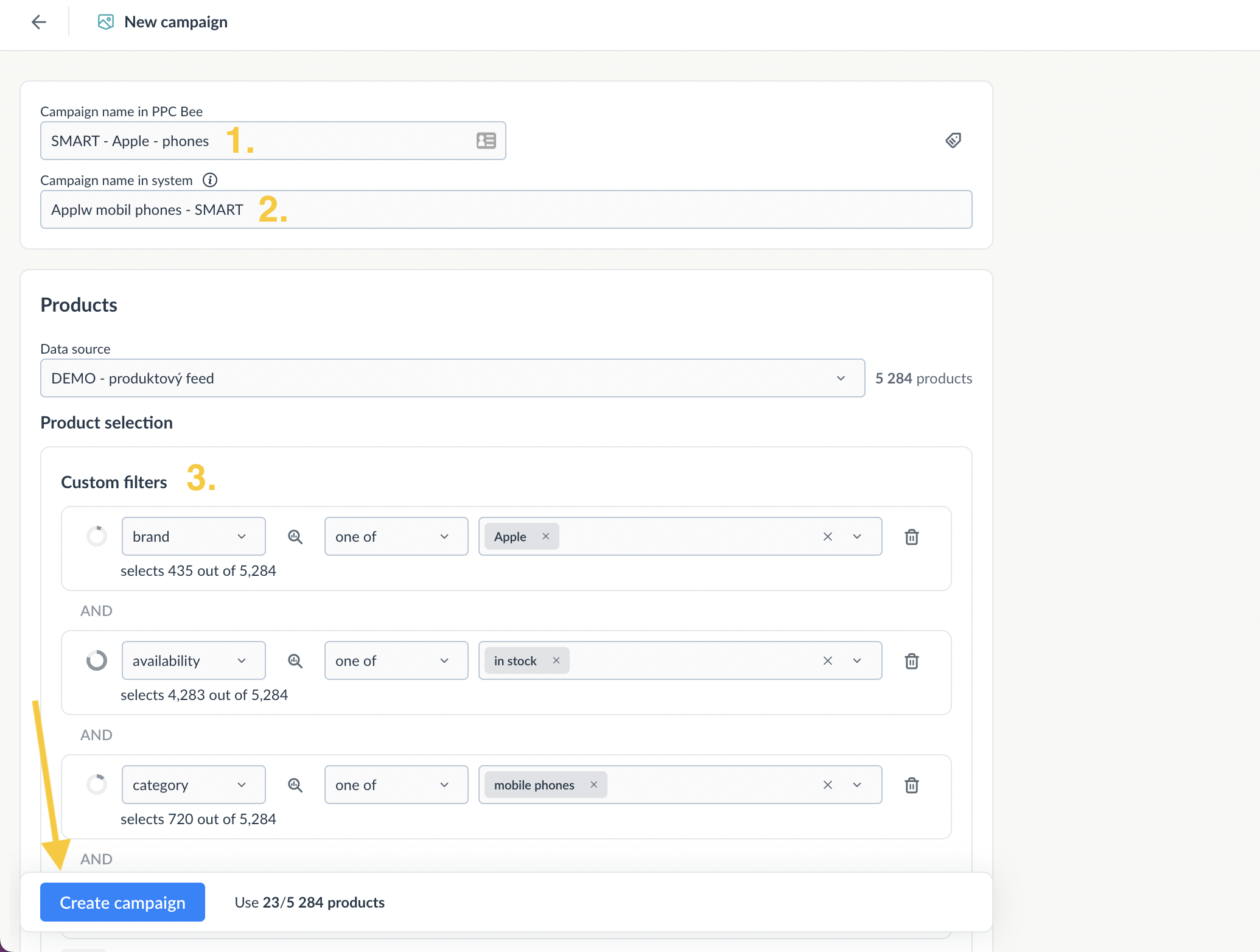Remove the Apple tag from brand filter
1260x952 pixels.
pos(546,536)
